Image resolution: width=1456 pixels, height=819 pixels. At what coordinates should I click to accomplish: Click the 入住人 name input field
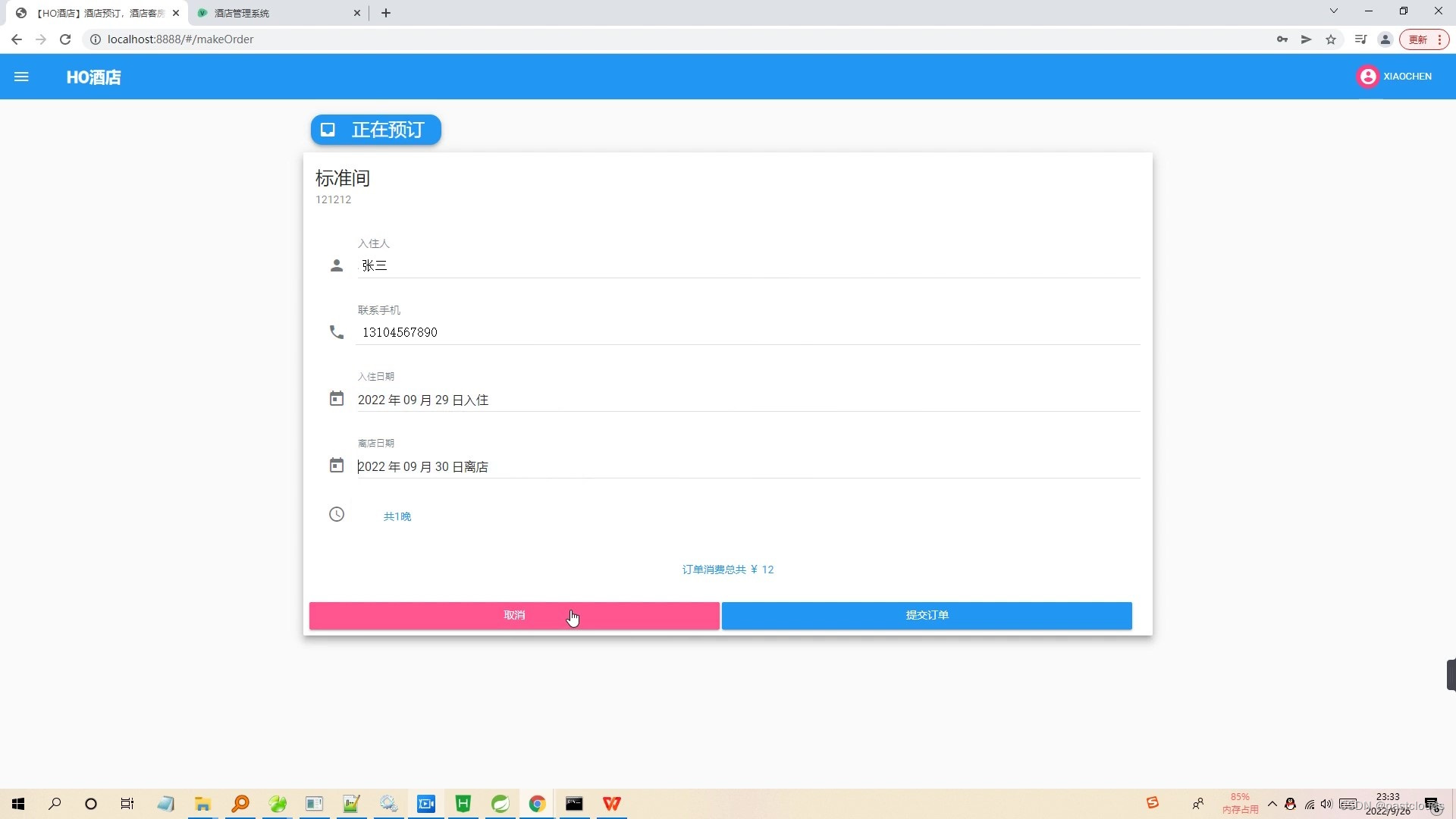[x=747, y=265]
